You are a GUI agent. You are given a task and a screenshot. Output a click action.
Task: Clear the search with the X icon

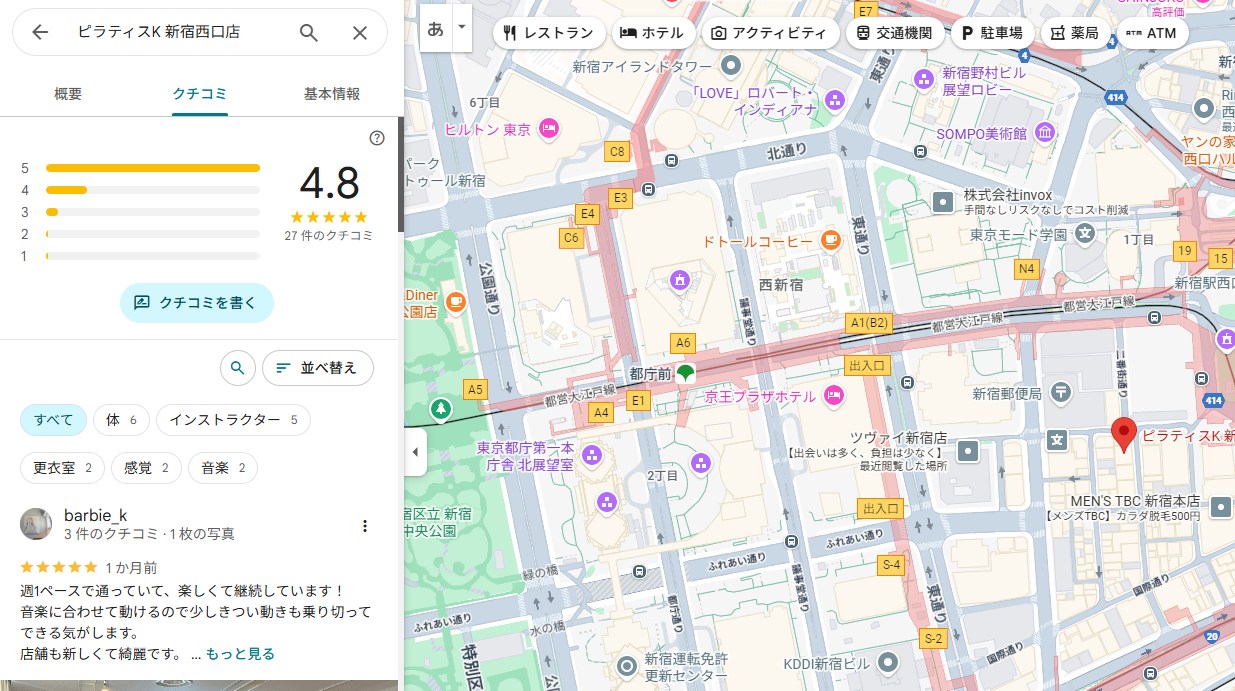click(x=360, y=32)
